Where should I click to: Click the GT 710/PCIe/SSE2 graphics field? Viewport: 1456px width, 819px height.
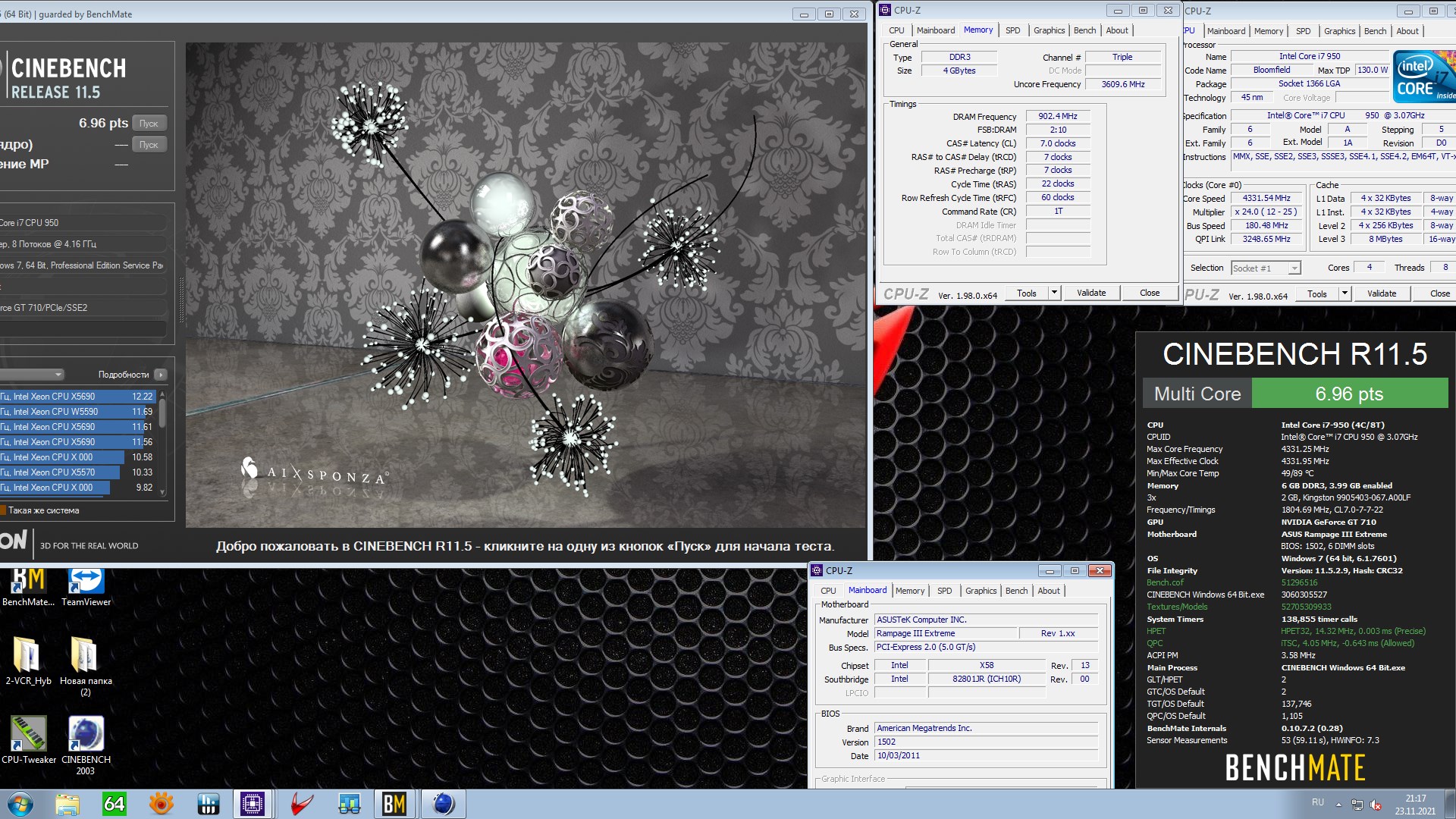[x=83, y=308]
